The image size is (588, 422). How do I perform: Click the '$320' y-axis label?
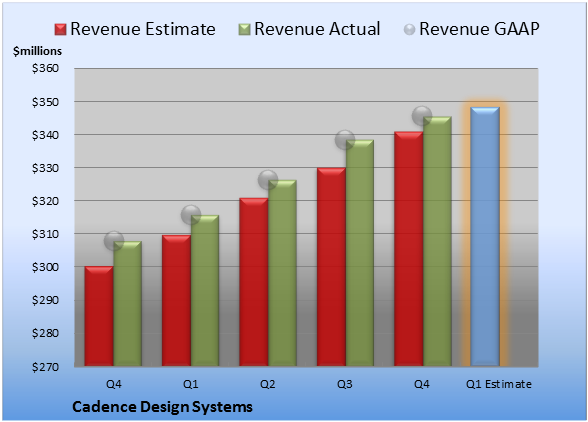[x=45, y=201]
